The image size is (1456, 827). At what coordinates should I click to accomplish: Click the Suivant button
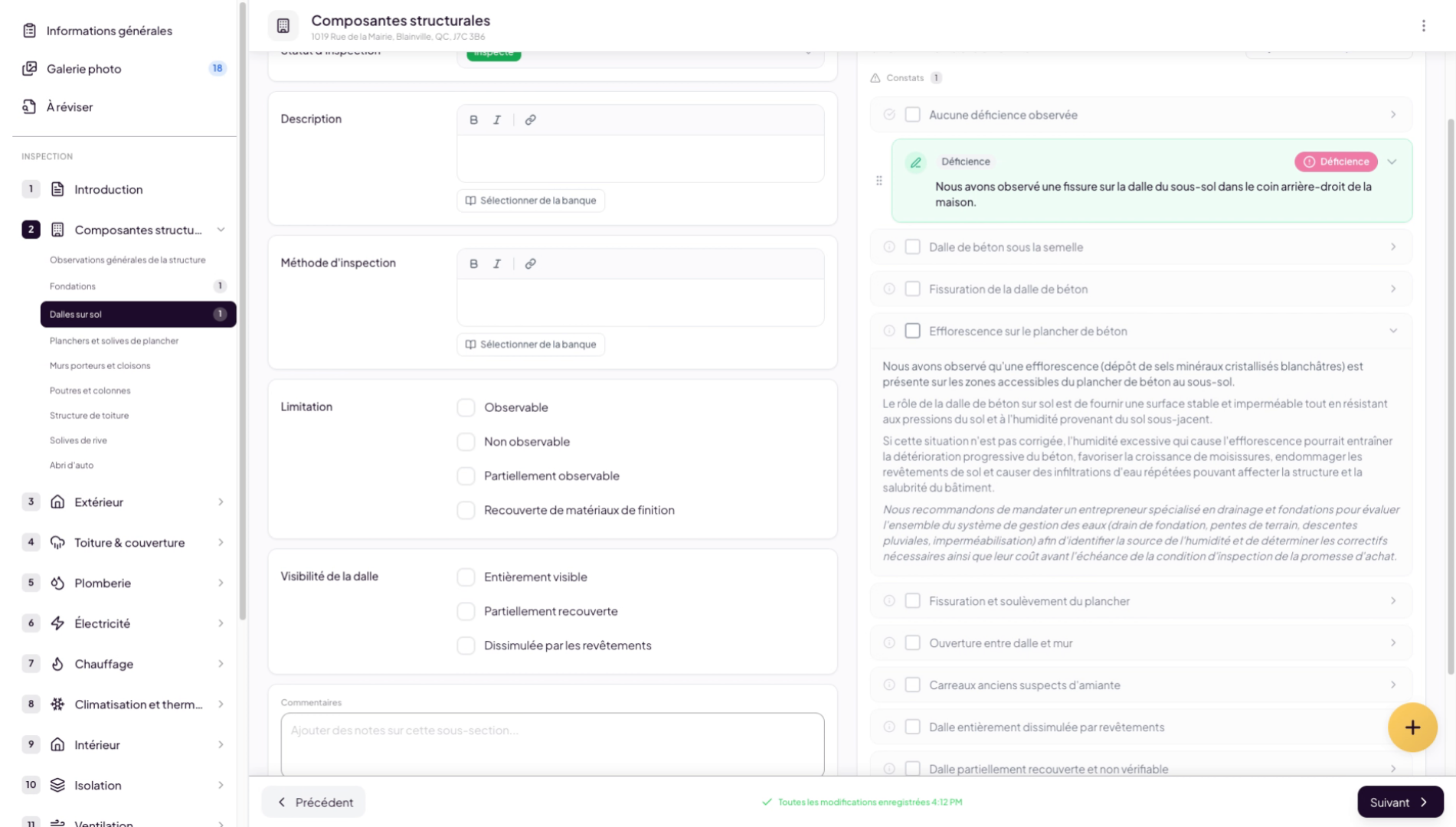[x=1399, y=802]
